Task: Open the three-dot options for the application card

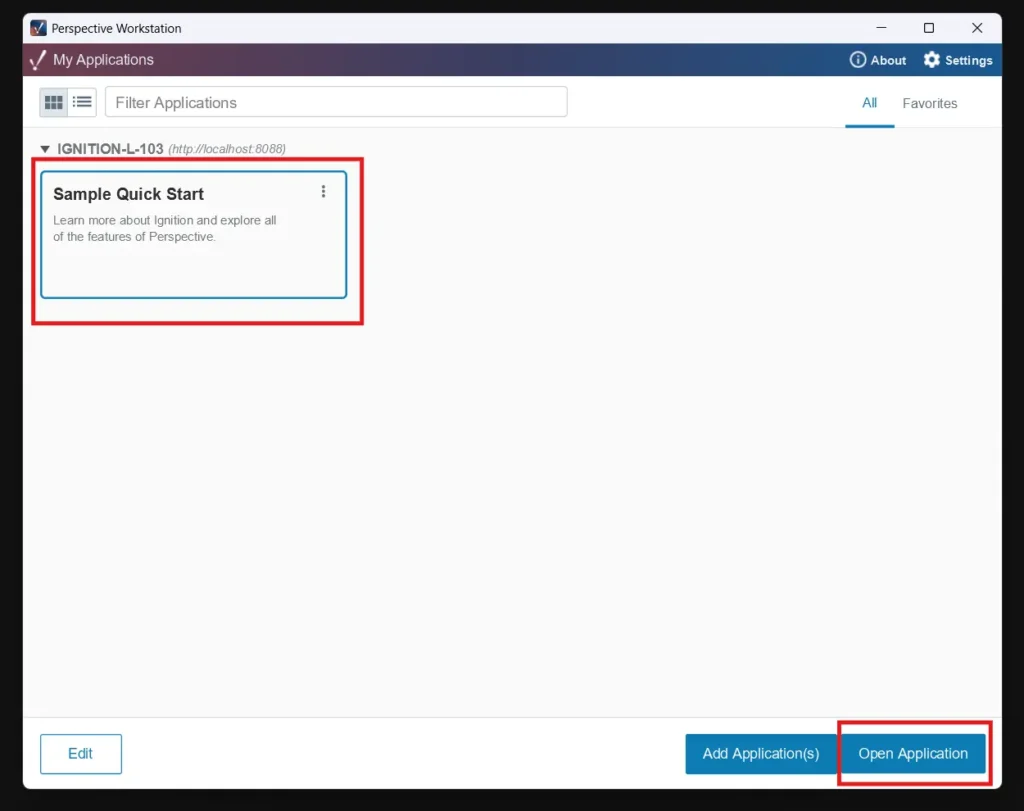Action: pyautogui.click(x=323, y=191)
